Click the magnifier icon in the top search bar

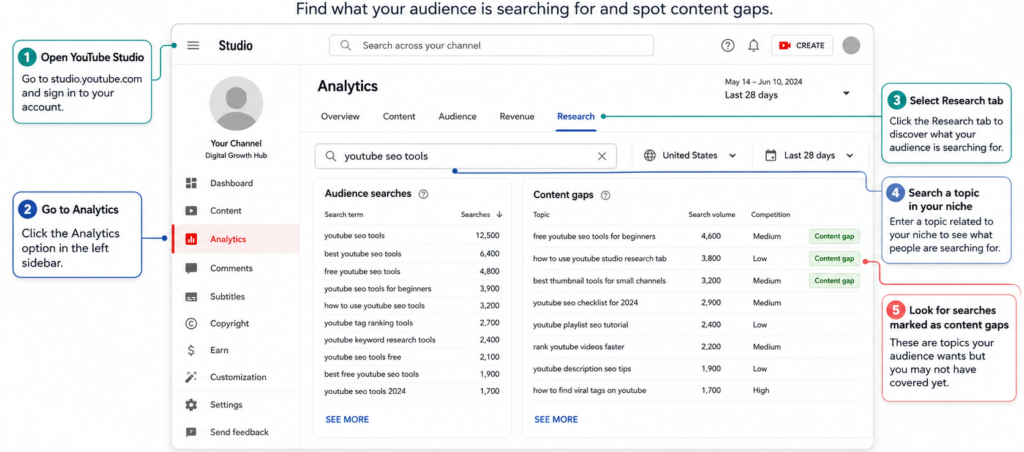[346, 46]
